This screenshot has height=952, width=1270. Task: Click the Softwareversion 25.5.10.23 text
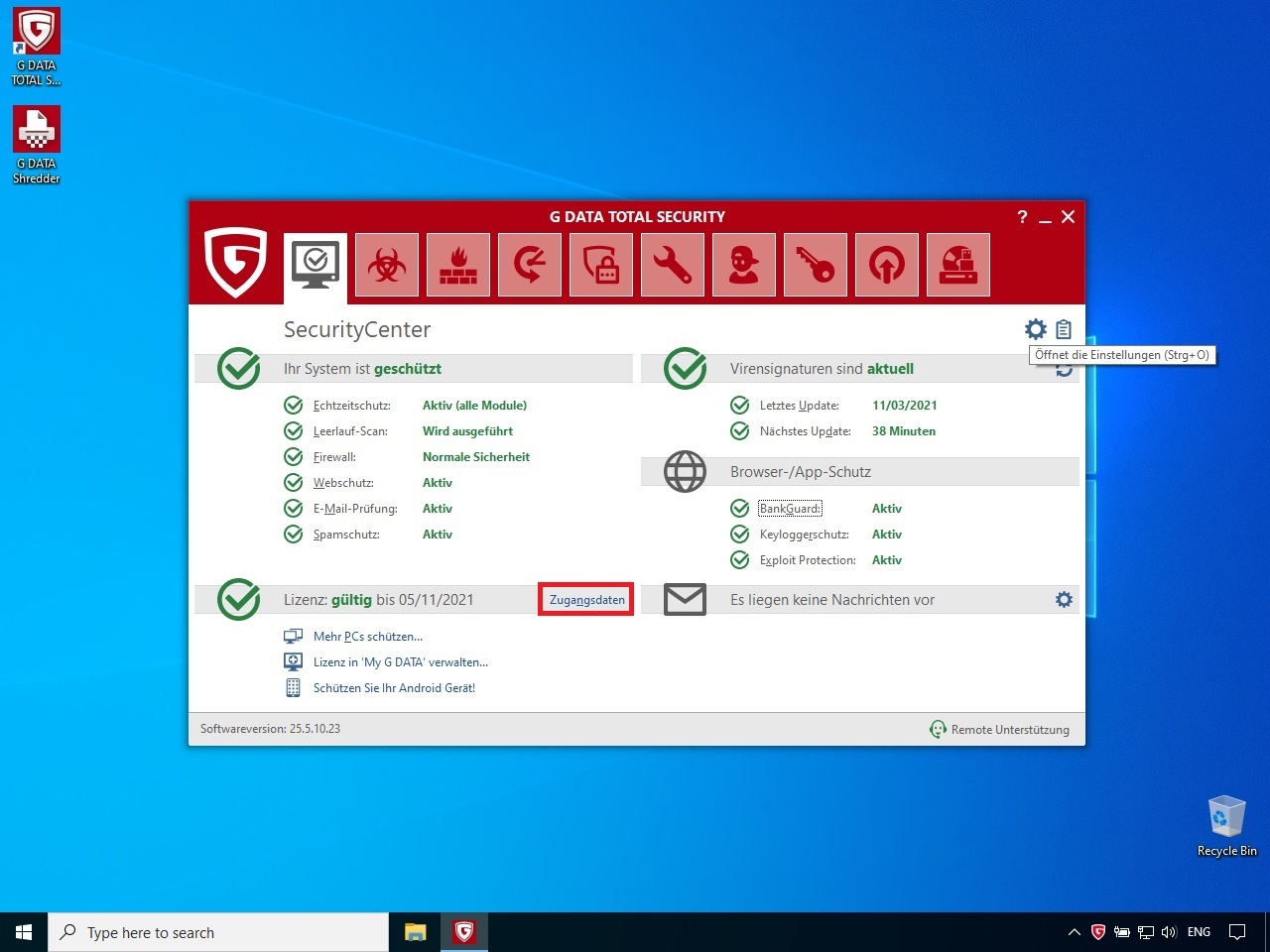point(270,729)
